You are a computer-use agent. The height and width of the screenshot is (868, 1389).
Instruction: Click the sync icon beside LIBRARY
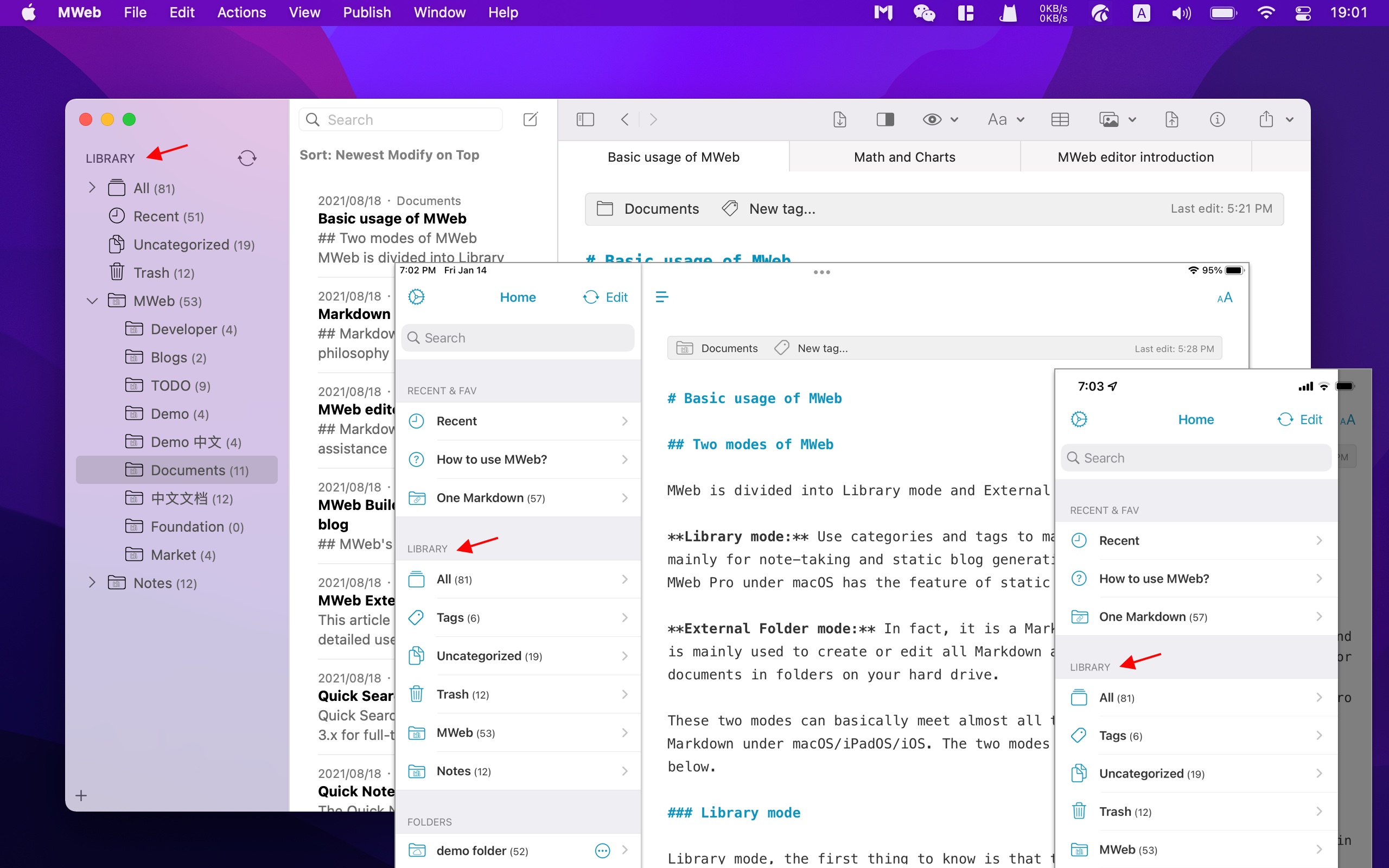(247, 158)
